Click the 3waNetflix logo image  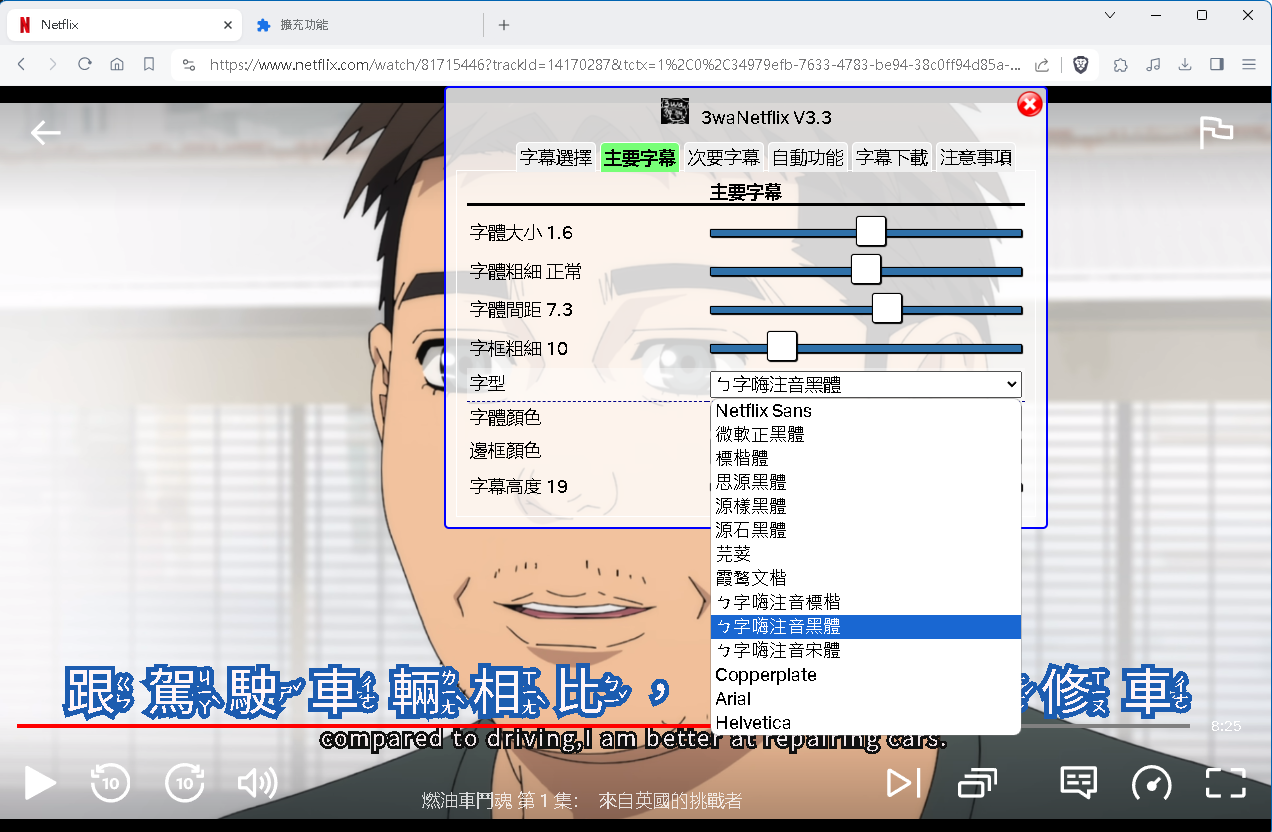pyautogui.click(x=676, y=111)
